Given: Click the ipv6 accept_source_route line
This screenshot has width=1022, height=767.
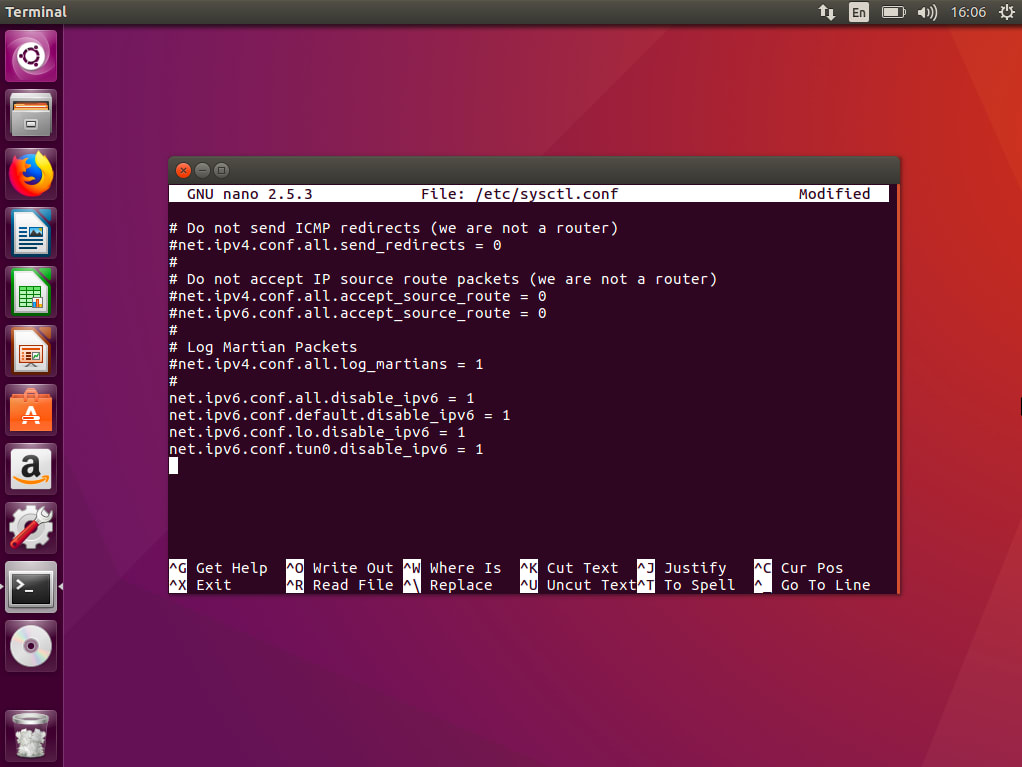Looking at the screenshot, I should click(x=358, y=313).
